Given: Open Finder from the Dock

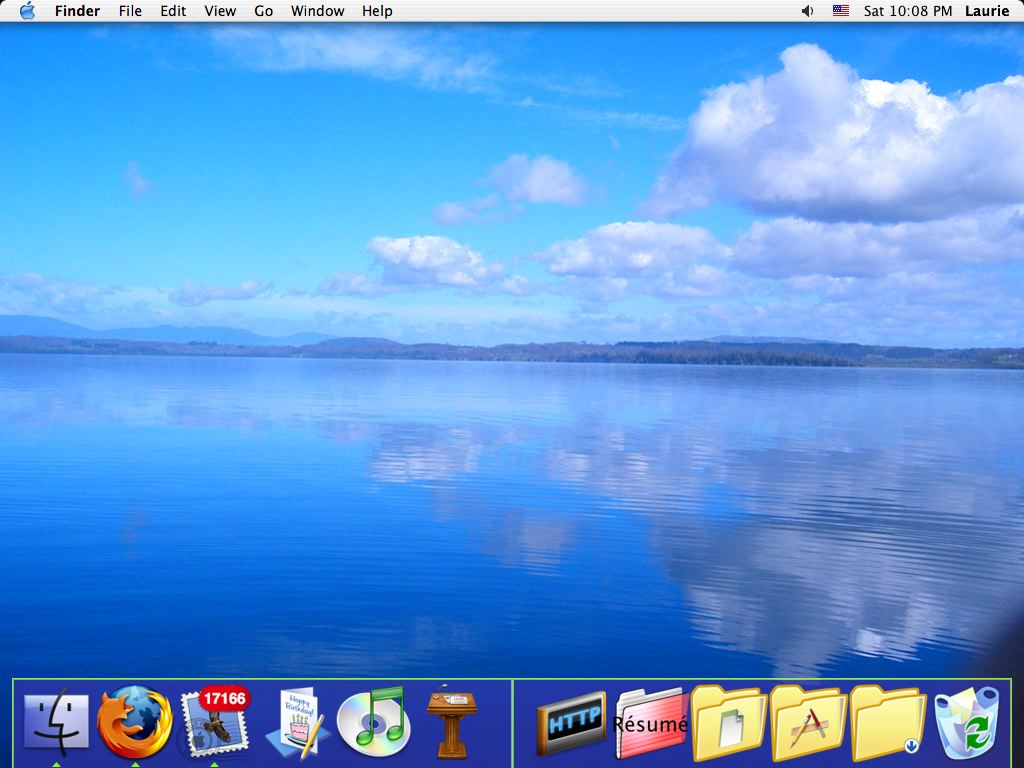Looking at the screenshot, I should tap(56, 721).
